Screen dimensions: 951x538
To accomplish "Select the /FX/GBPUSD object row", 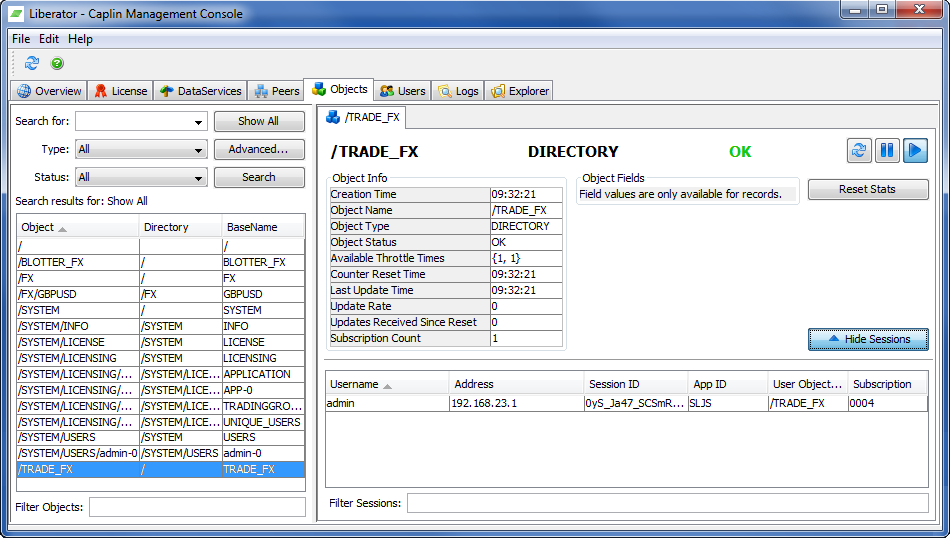I will [x=161, y=294].
